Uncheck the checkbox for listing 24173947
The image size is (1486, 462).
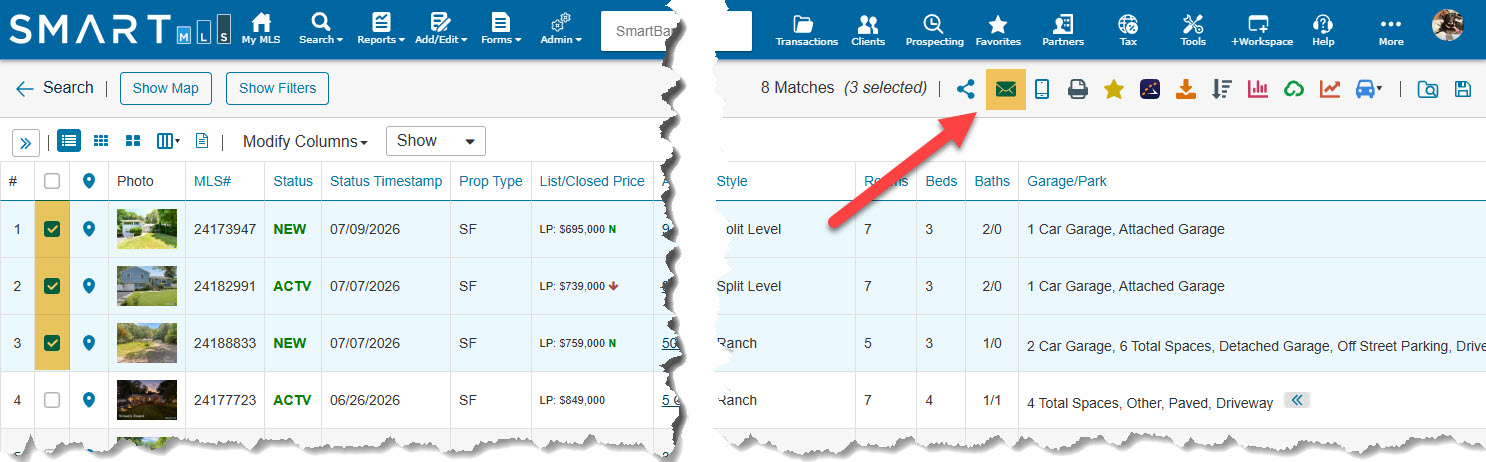coord(52,229)
